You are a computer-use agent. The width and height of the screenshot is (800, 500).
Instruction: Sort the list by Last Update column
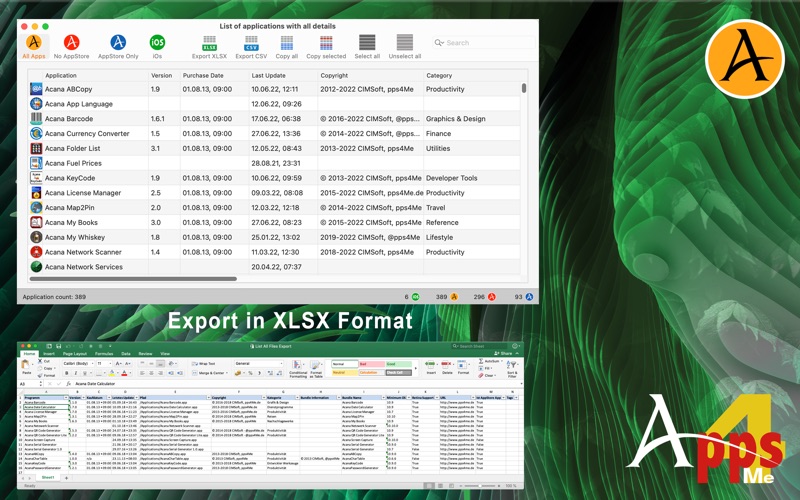[268, 75]
